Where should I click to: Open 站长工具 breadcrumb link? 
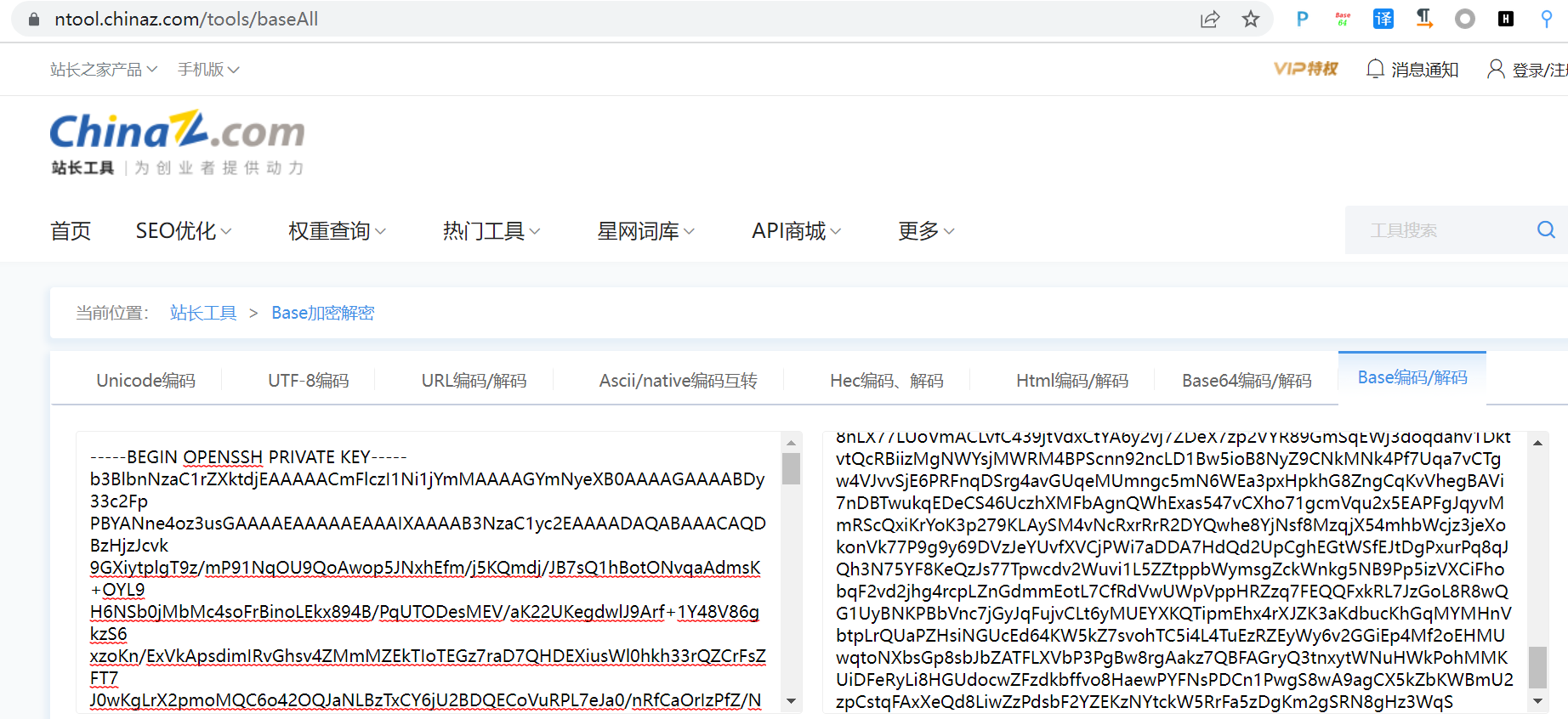click(x=203, y=313)
